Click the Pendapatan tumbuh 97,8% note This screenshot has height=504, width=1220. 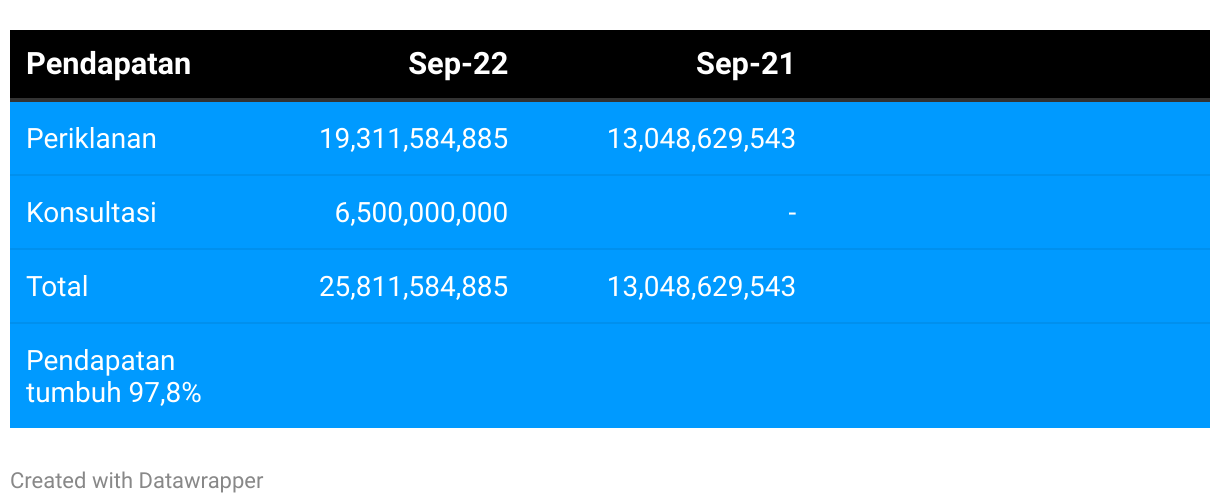click(114, 376)
